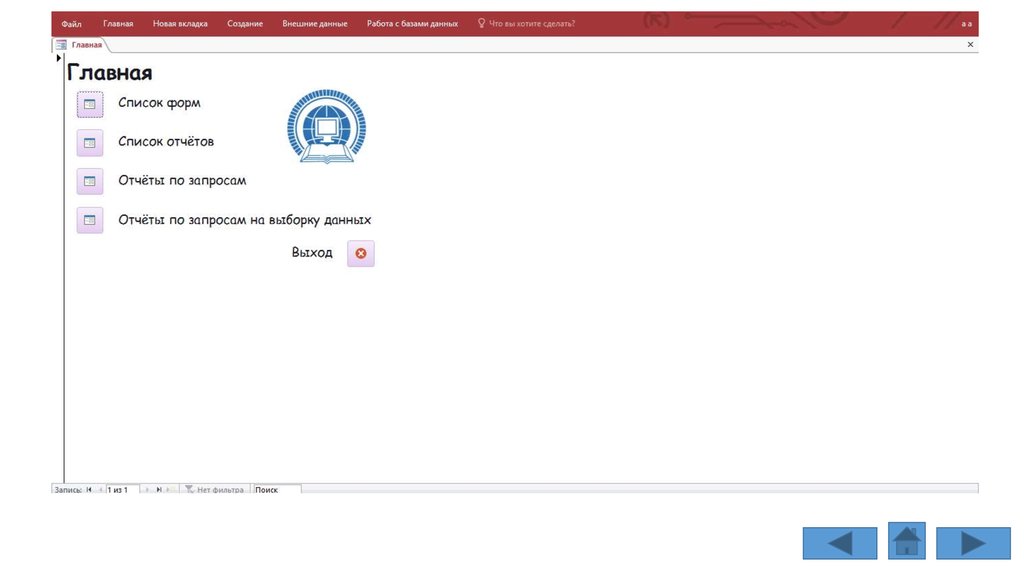Open the Список отчётов button icon

tap(90, 143)
